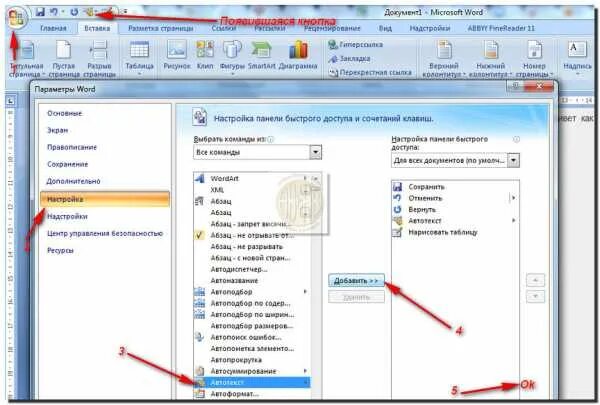The image size is (600, 405).
Task: Insert a Закладка bookmark
Action: pyautogui.click(x=349, y=59)
